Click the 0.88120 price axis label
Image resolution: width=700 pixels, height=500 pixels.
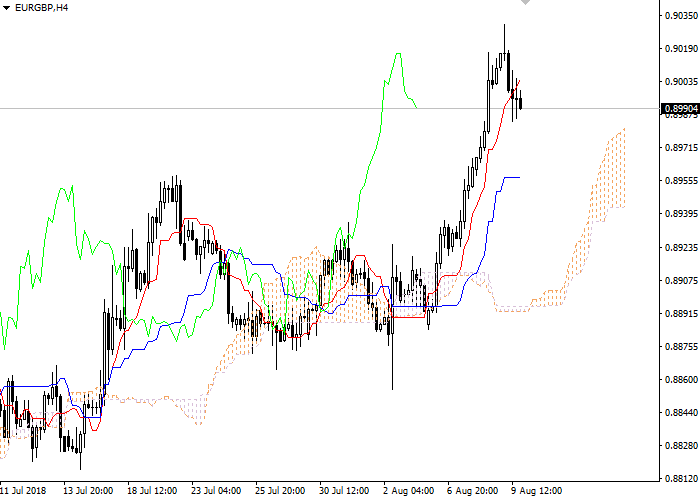coord(681,479)
